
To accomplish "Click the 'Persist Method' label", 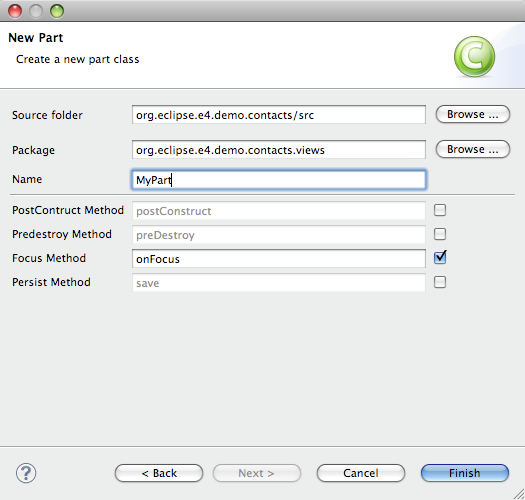I will click(x=51, y=282).
